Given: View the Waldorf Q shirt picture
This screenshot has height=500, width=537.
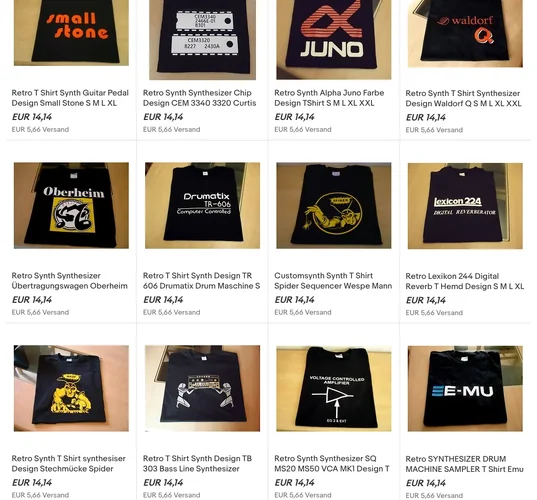Looking at the screenshot, I should [x=465, y=34].
